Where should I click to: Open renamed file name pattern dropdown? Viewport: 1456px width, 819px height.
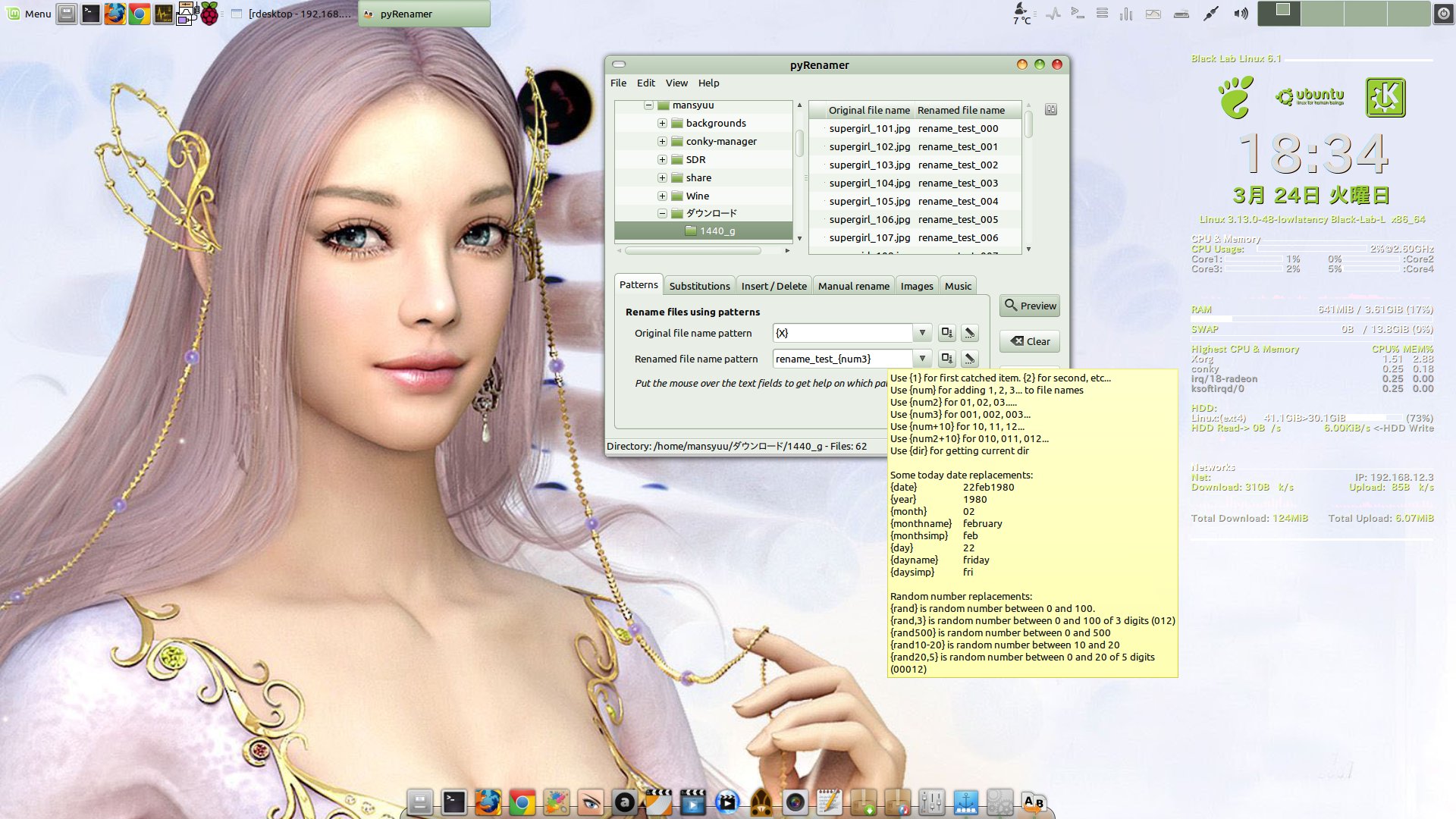click(x=922, y=359)
